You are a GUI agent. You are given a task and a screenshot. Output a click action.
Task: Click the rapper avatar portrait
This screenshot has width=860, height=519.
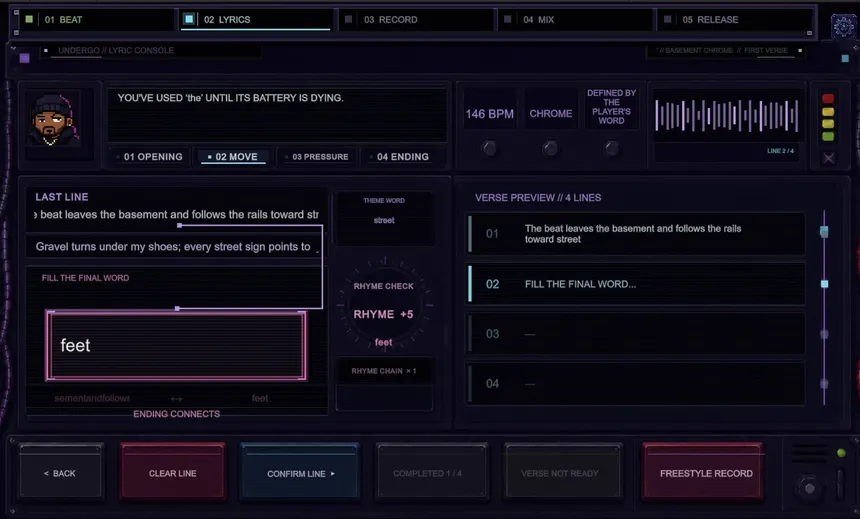coord(54,121)
